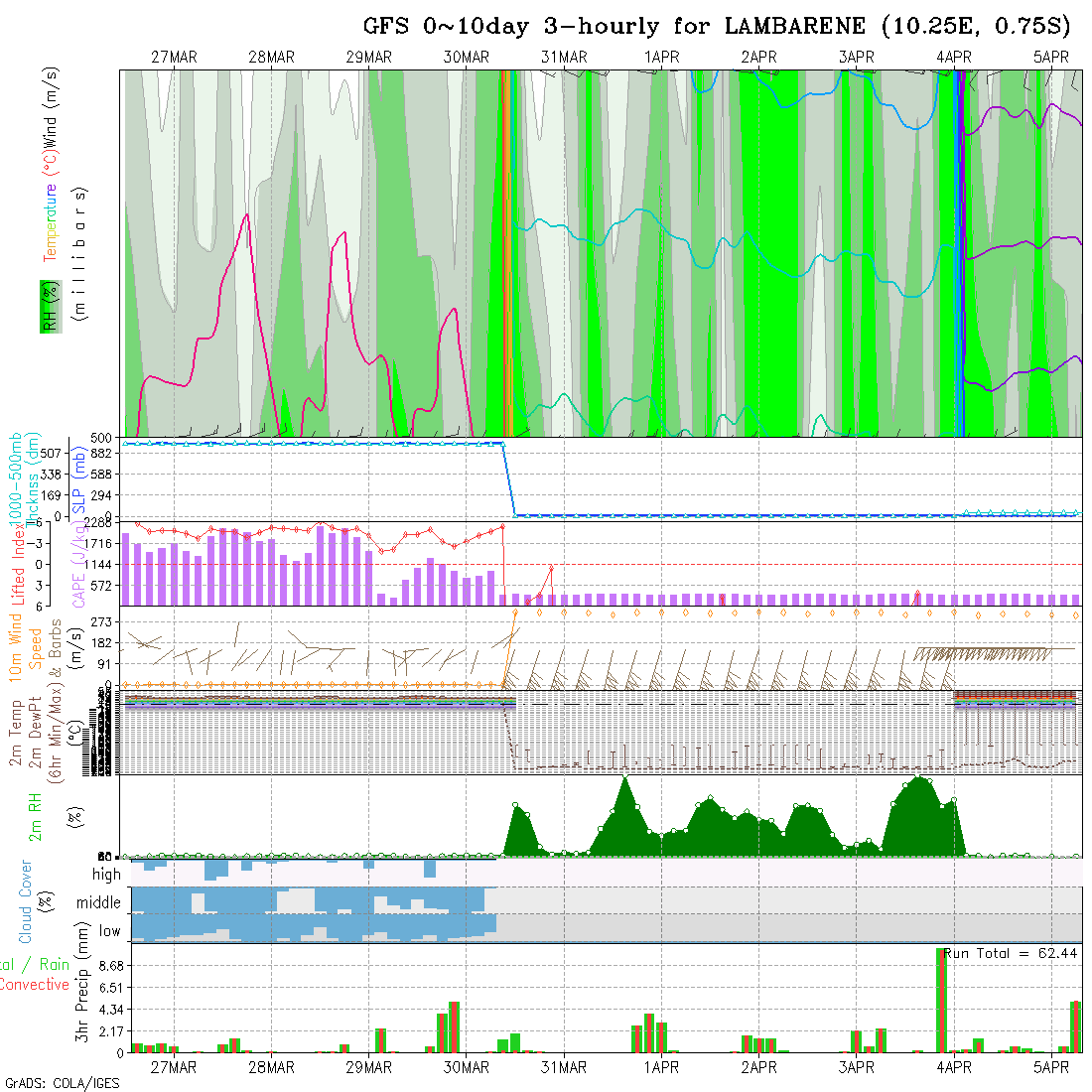
Task: Click the 2APR date label on top axis
Action: [x=758, y=58]
